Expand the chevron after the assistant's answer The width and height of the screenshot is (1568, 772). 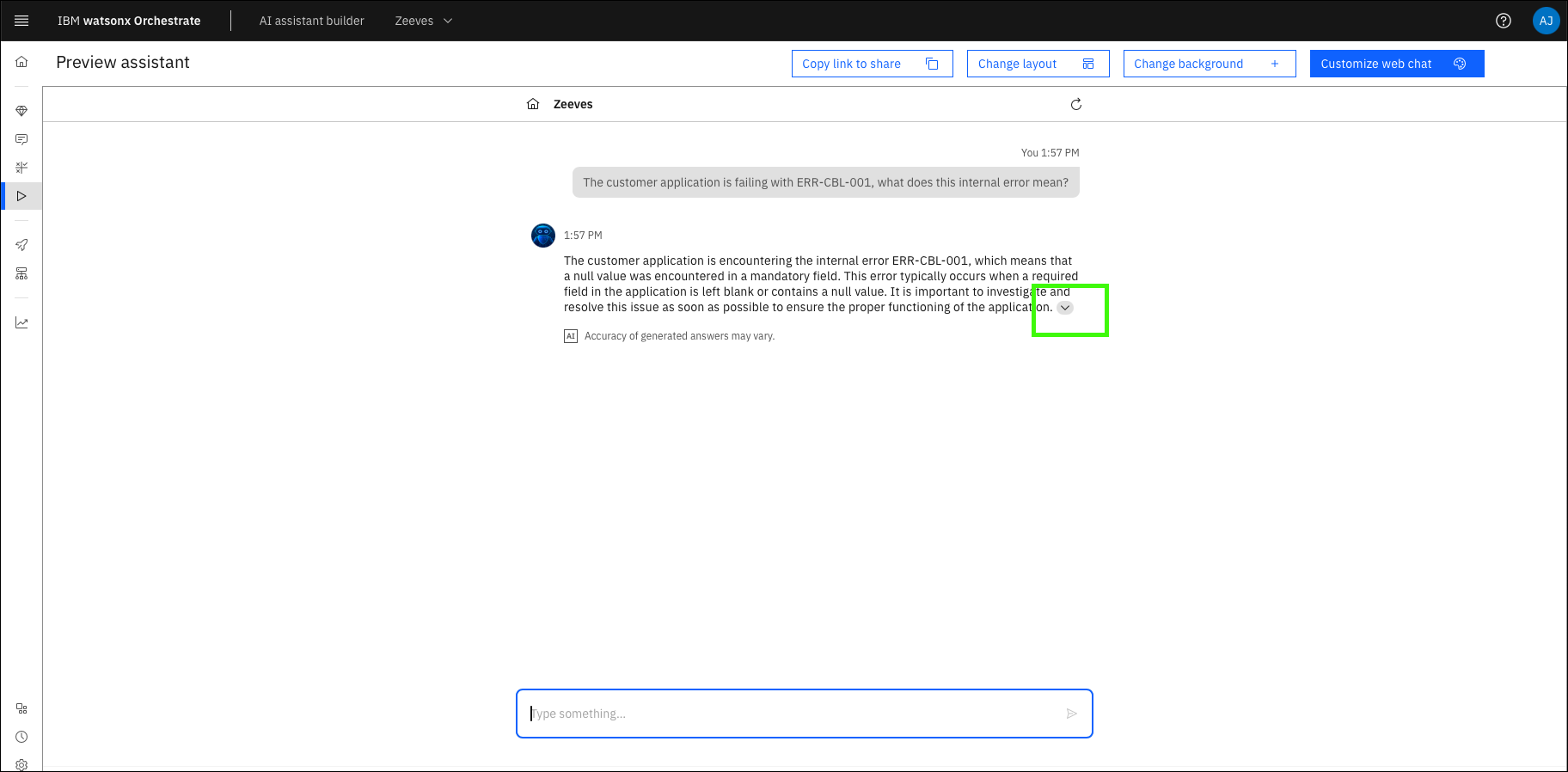pos(1065,308)
